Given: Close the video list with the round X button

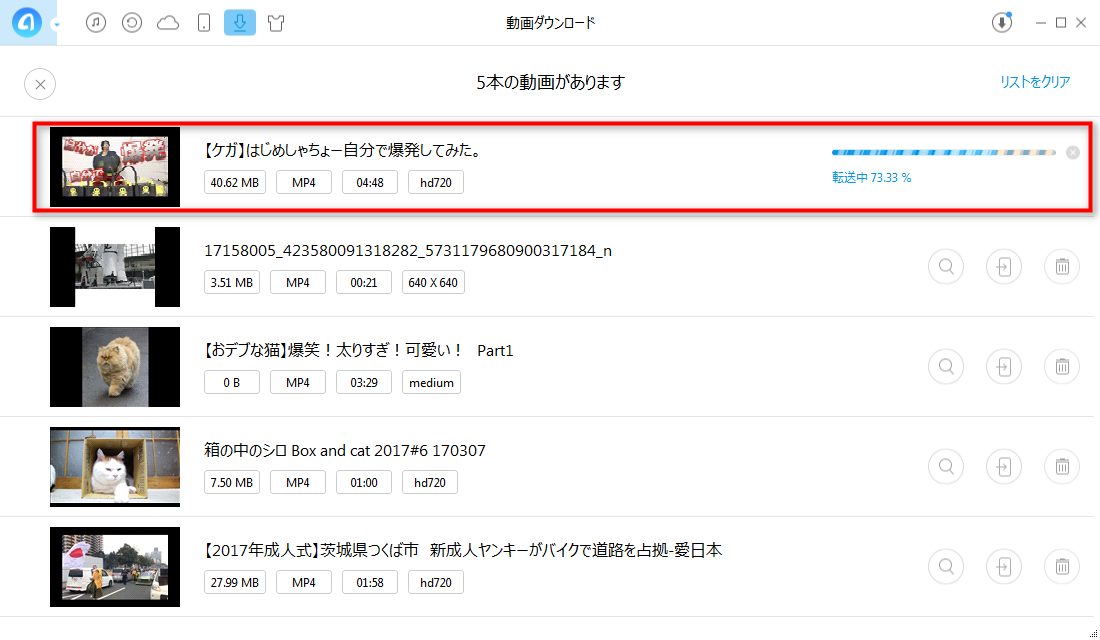Looking at the screenshot, I should [x=40, y=84].
